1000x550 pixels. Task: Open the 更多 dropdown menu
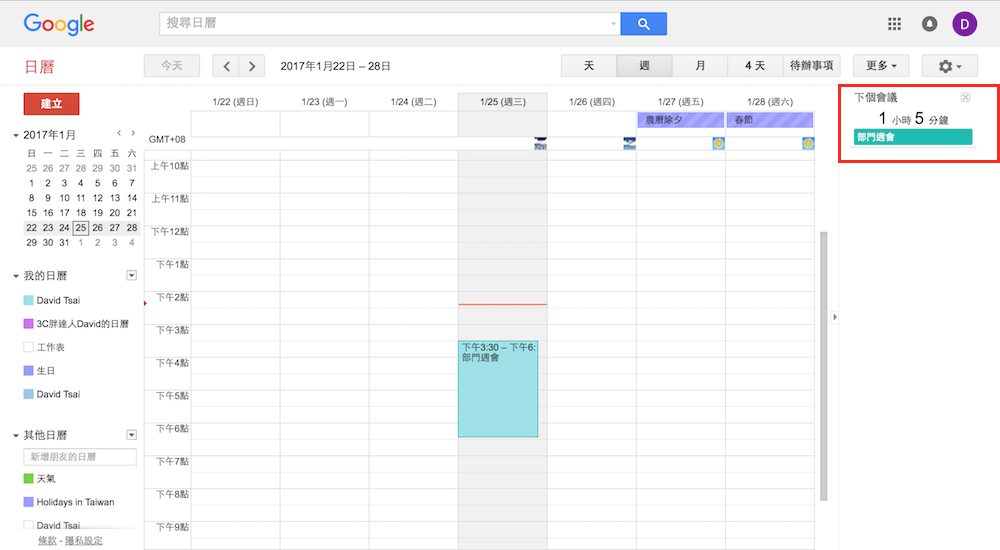point(880,66)
